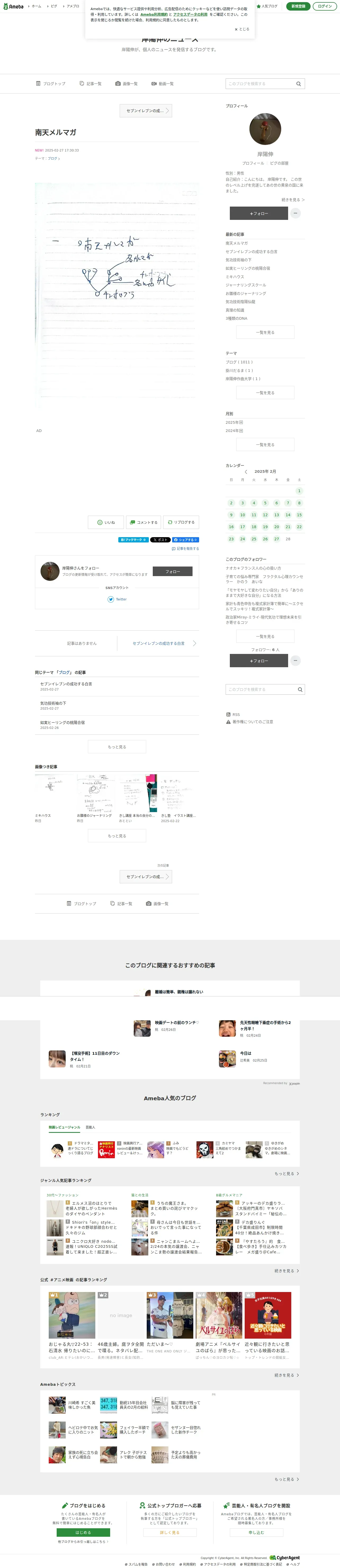Open the 画像一覧 tab with camera icon
This screenshot has width=340, height=1568.
(127, 83)
